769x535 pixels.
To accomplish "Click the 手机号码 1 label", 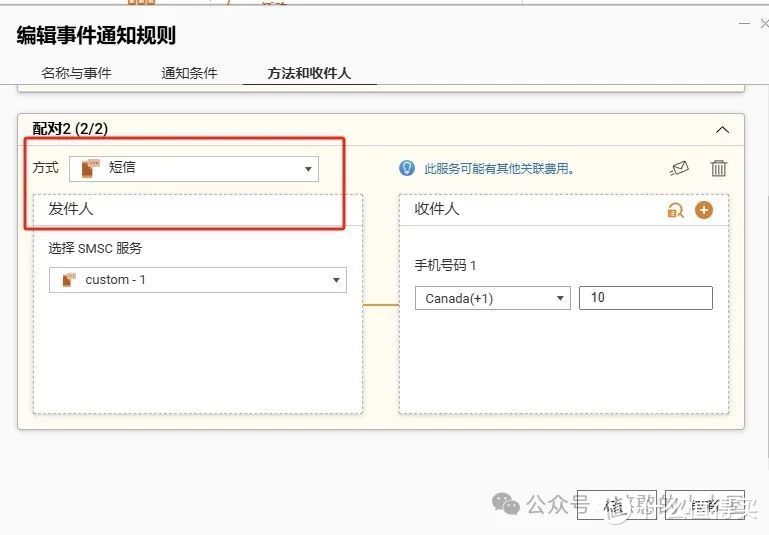I will point(445,265).
